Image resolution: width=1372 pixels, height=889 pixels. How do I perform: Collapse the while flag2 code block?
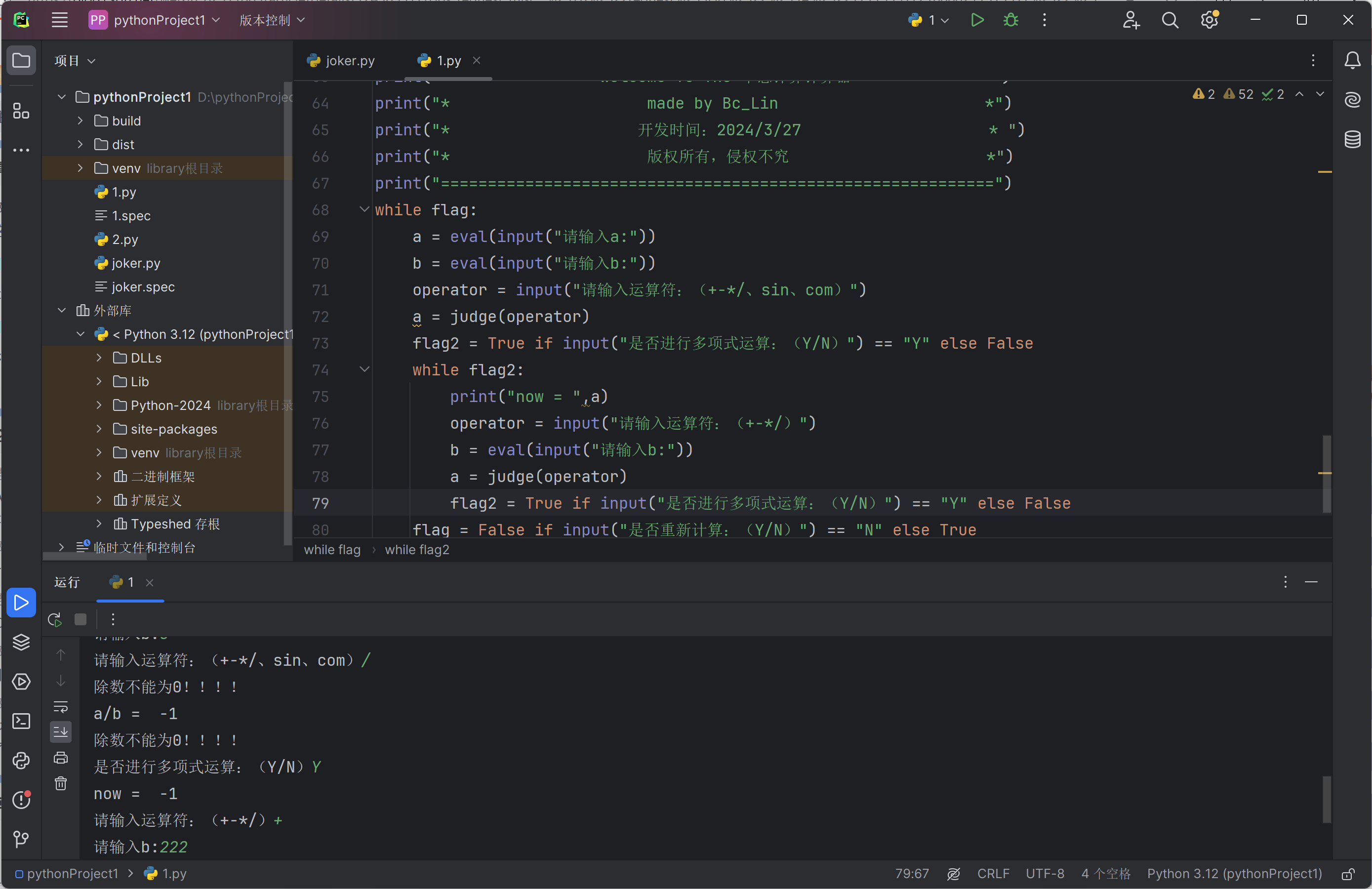pos(364,369)
